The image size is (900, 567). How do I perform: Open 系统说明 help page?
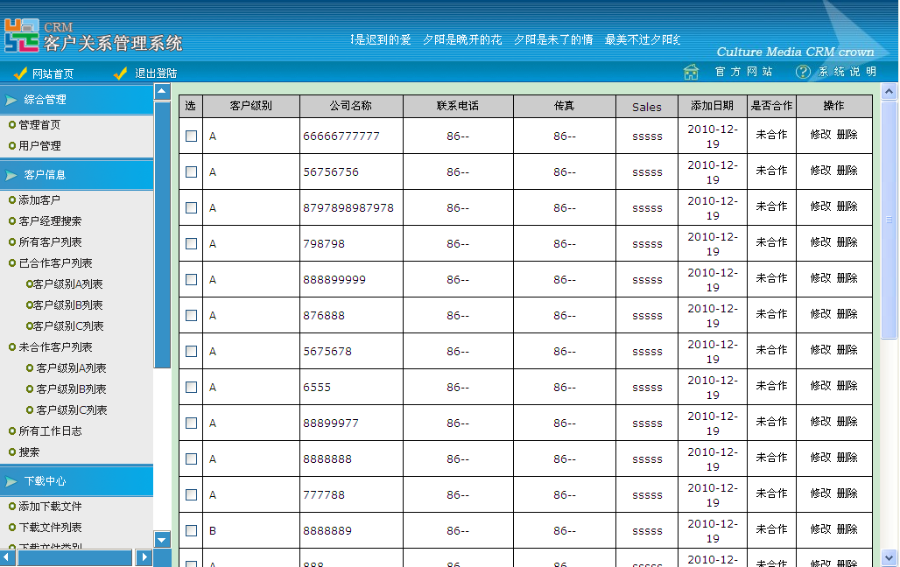point(848,72)
